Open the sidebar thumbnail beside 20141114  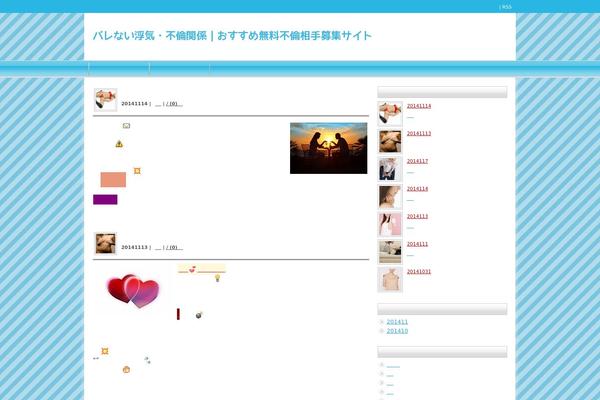point(390,114)
